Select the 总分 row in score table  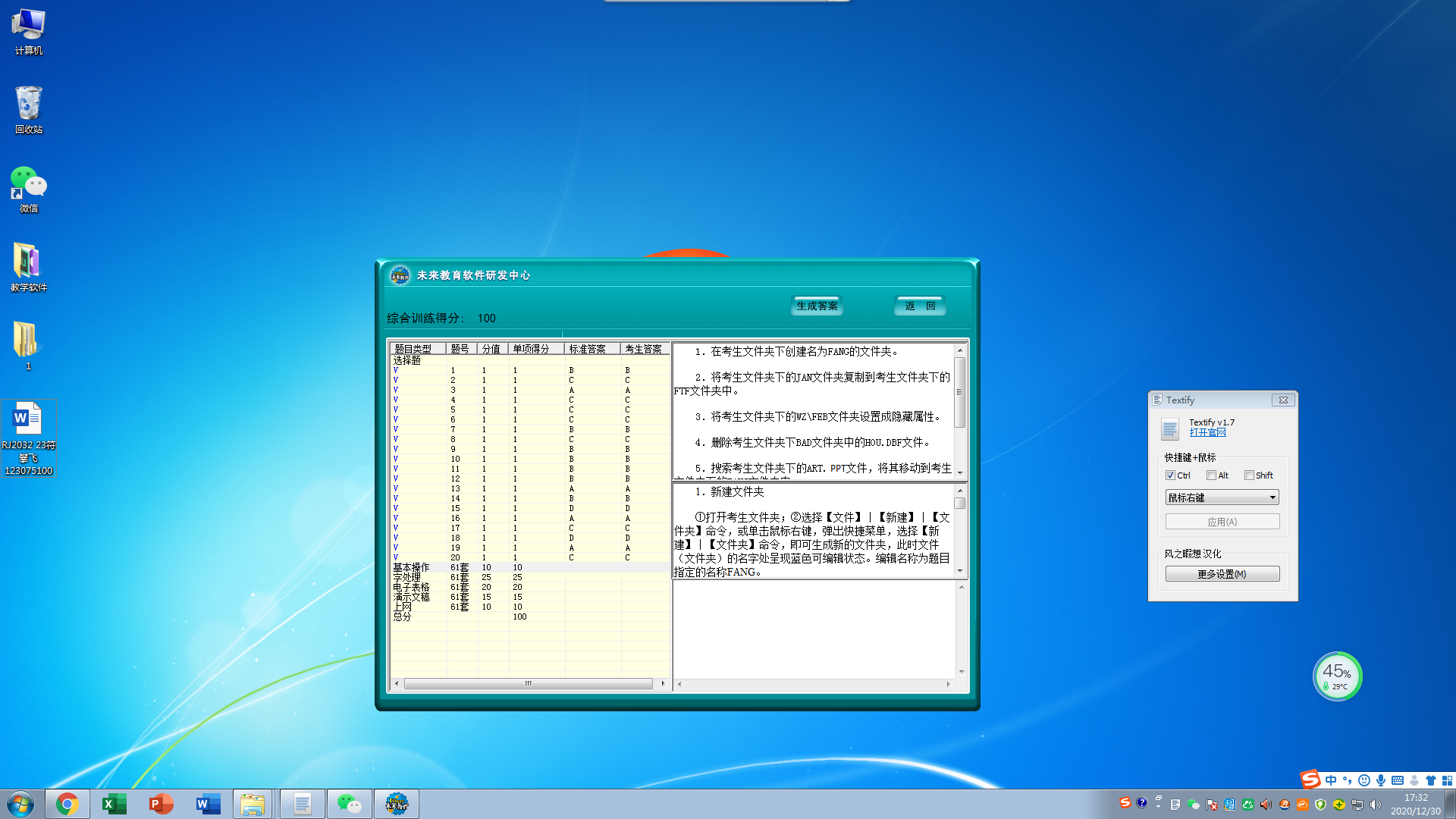pos(530,617)
